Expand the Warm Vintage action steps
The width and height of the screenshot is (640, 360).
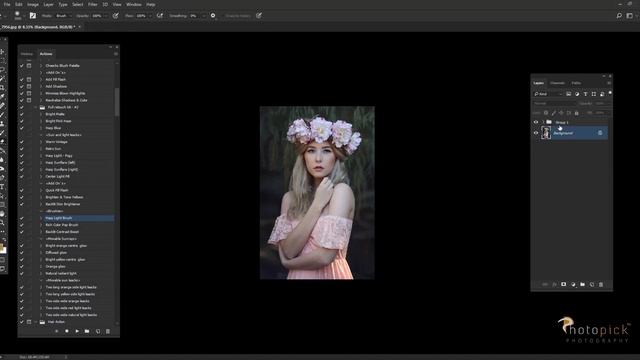tap(41, 142)
